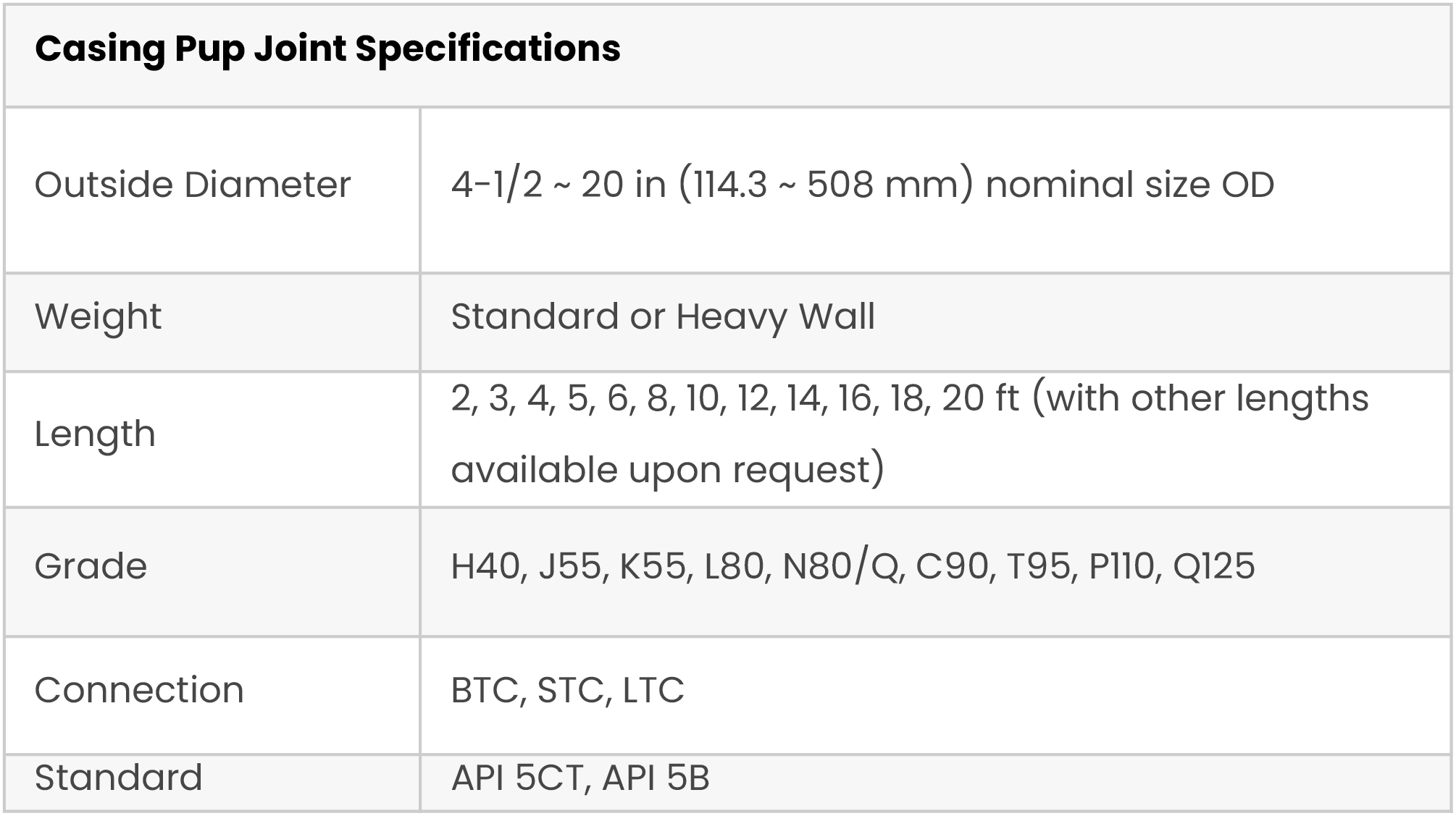Click the LTC connection type

(653, 690)
